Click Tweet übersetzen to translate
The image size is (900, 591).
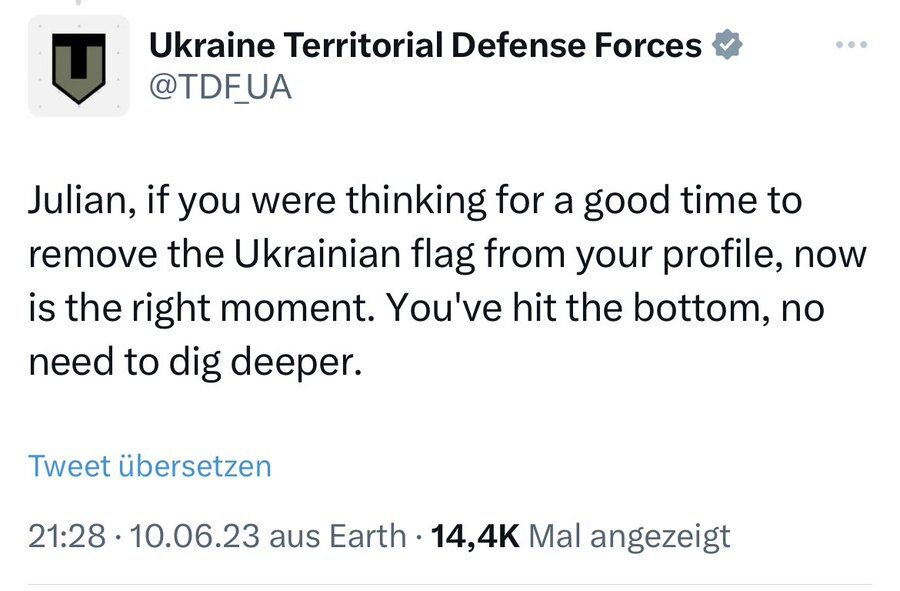(150, 466)
